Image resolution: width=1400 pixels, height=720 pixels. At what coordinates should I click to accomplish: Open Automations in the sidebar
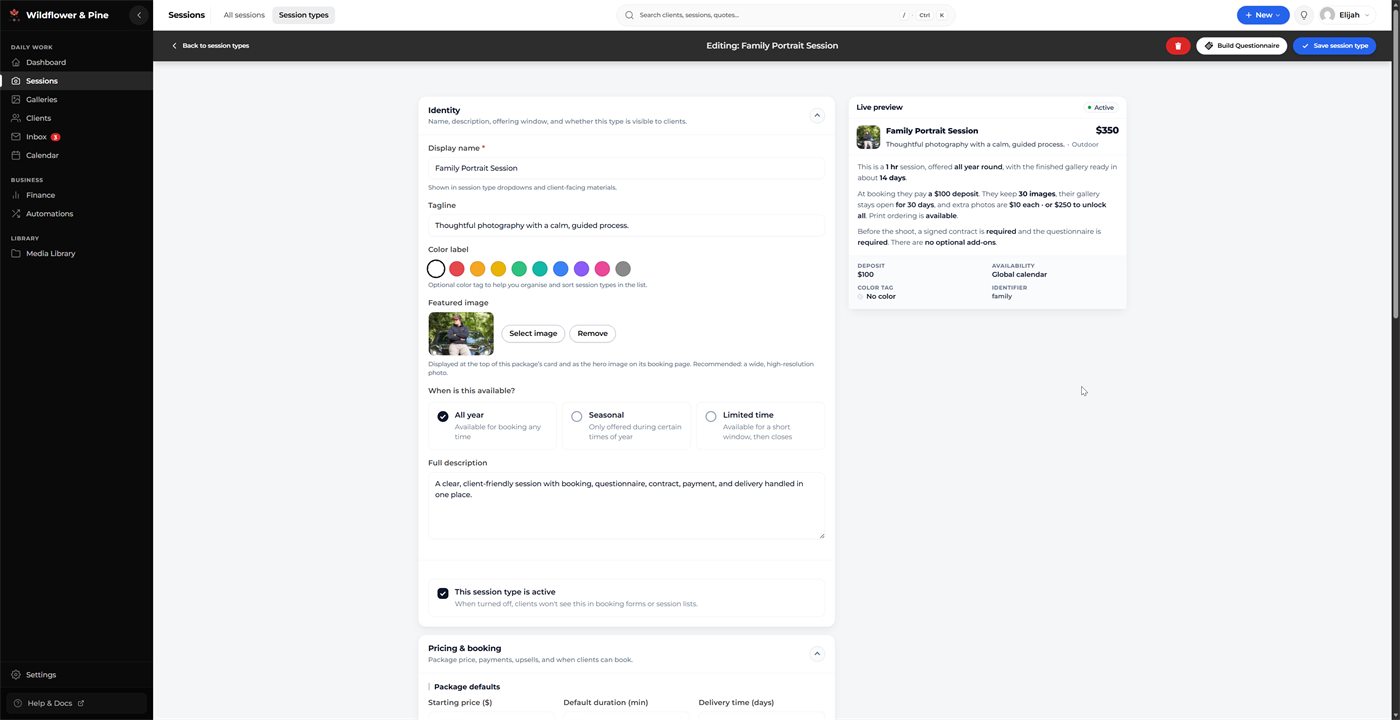tap(76, 214)
